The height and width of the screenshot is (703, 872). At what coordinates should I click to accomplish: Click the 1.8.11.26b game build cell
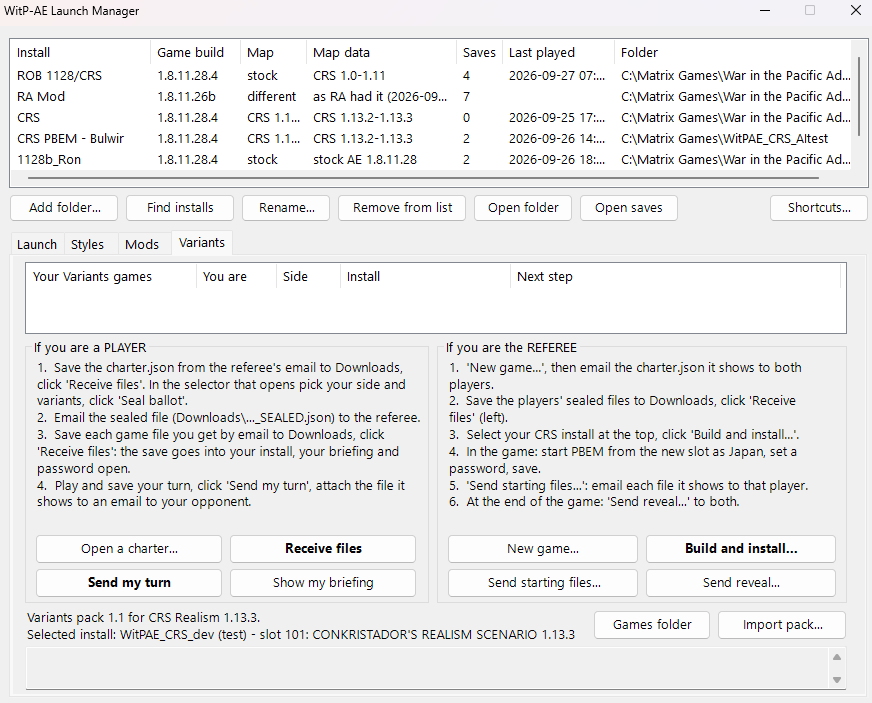coord(186,97)
